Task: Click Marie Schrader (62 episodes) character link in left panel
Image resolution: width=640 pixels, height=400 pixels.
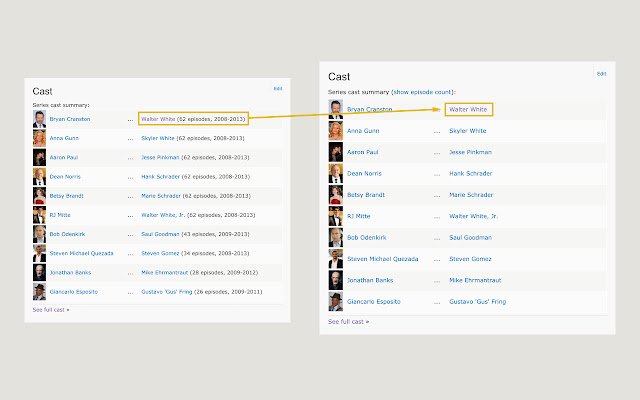Action: point(161,196)
